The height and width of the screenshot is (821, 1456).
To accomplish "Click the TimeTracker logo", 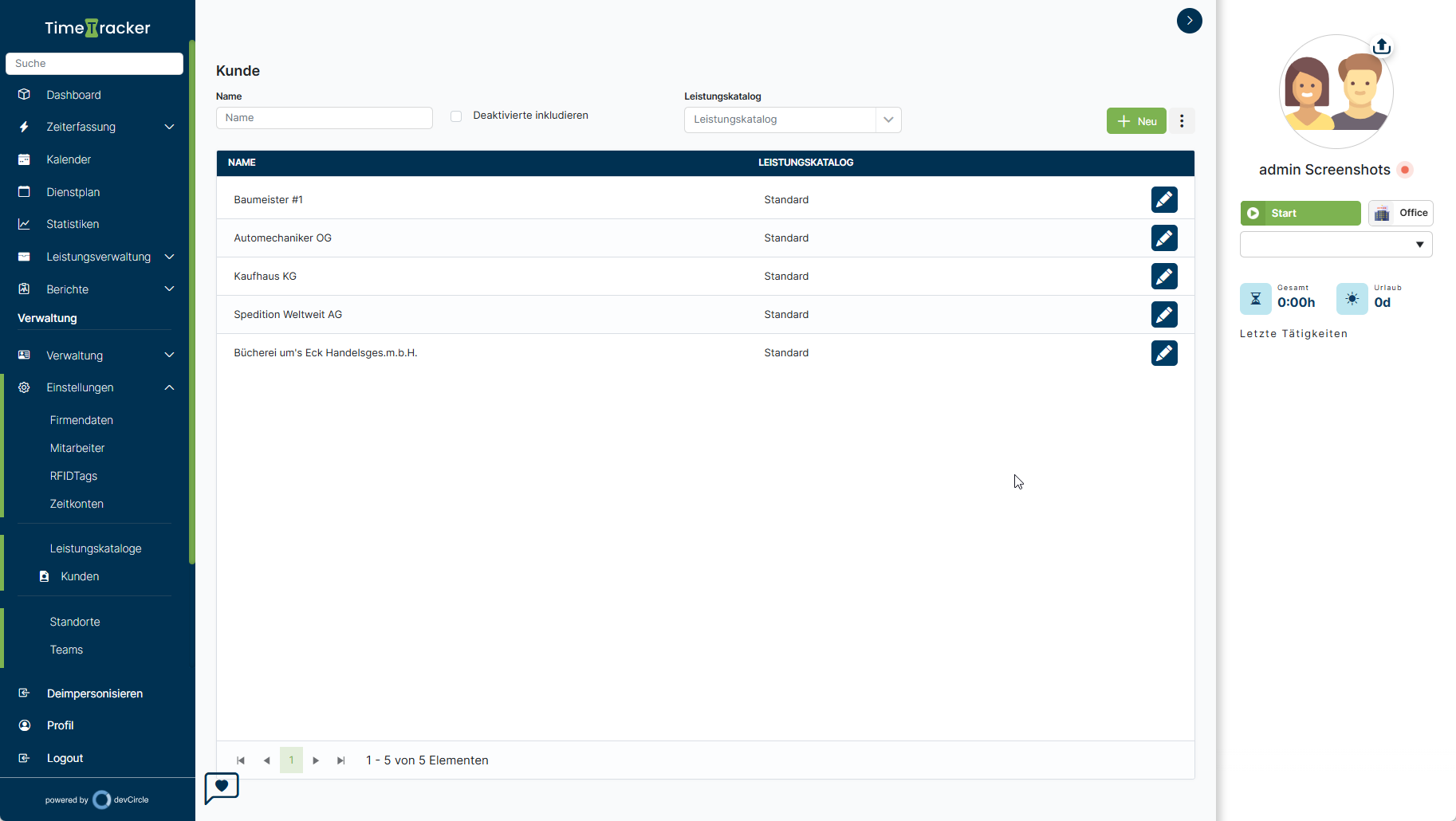I will 97,28.
